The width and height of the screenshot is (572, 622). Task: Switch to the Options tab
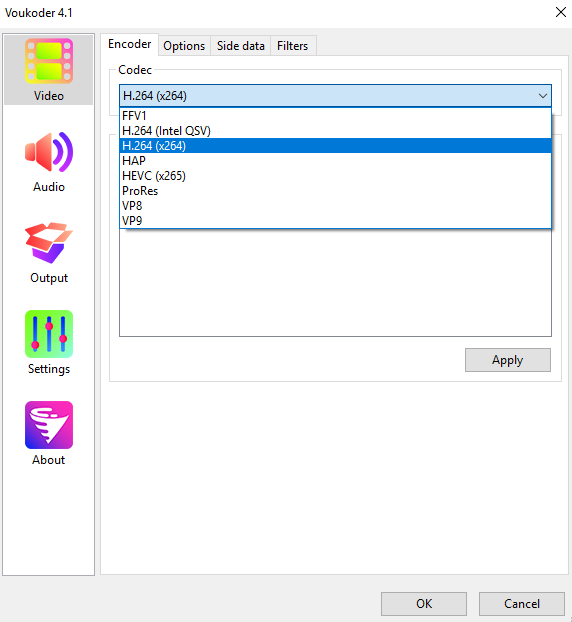(x=184, y=46)
